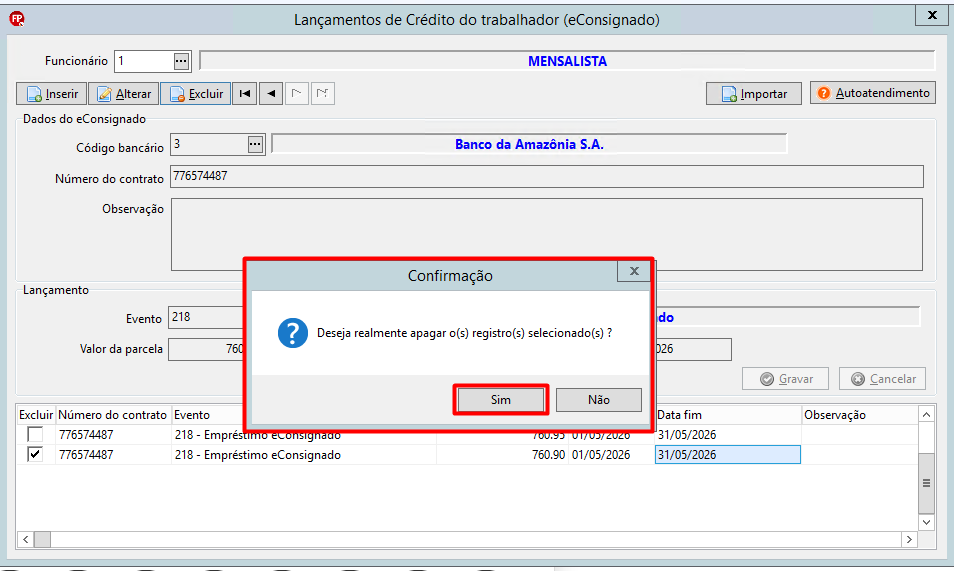Click the grid scroll-up arrow
This screenshot has width=954, height=571.
pos(926,415)
